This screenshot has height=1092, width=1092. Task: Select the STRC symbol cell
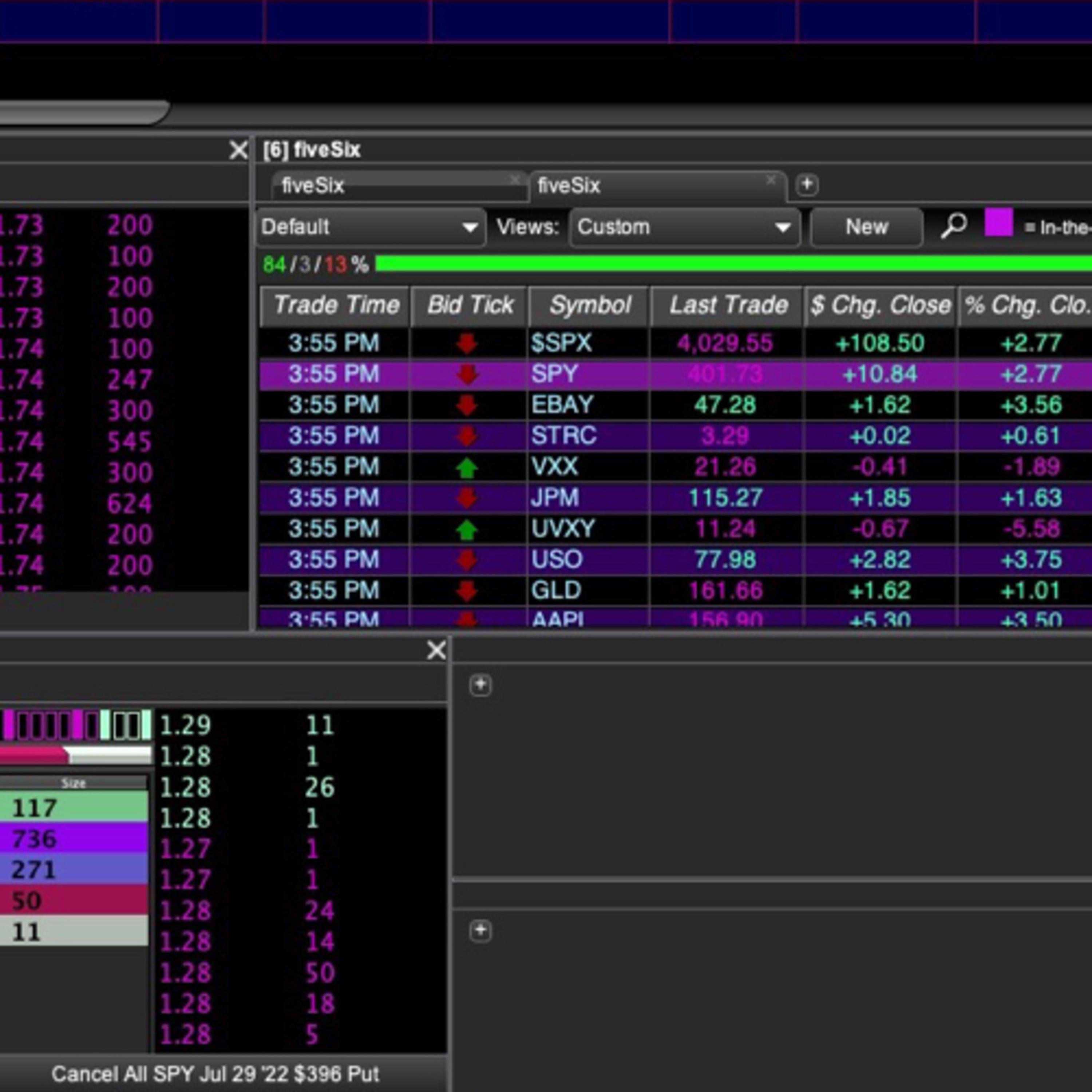pyautogui.click(x=589, y=436)
